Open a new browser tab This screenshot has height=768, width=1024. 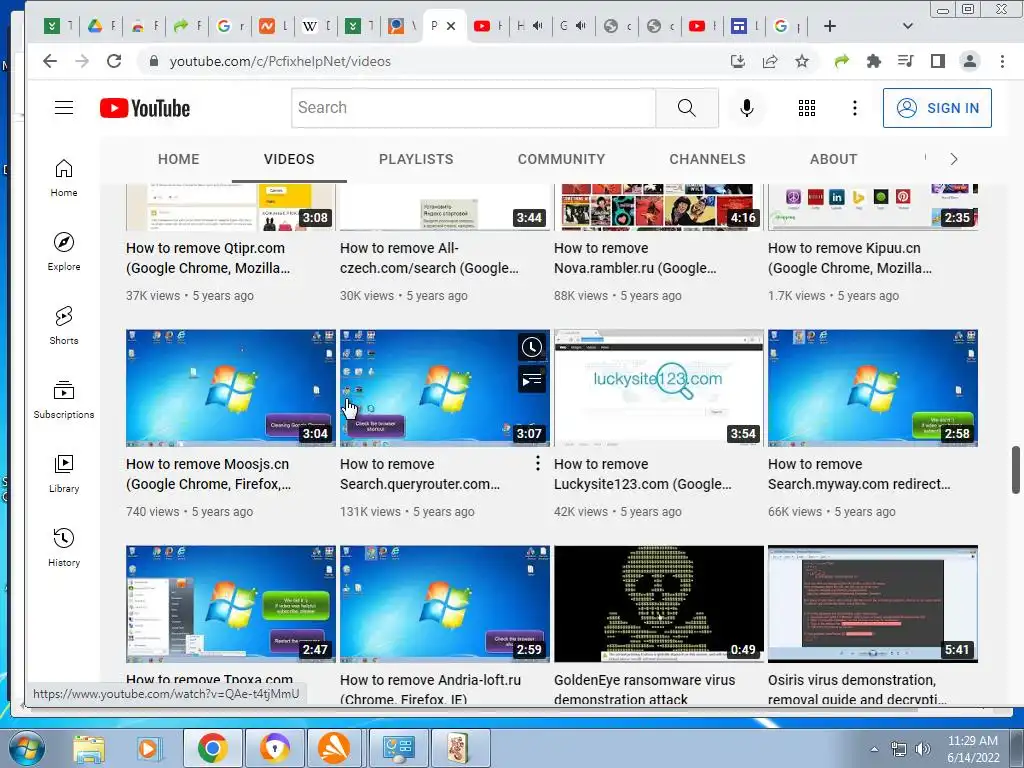tap(829, 26)
